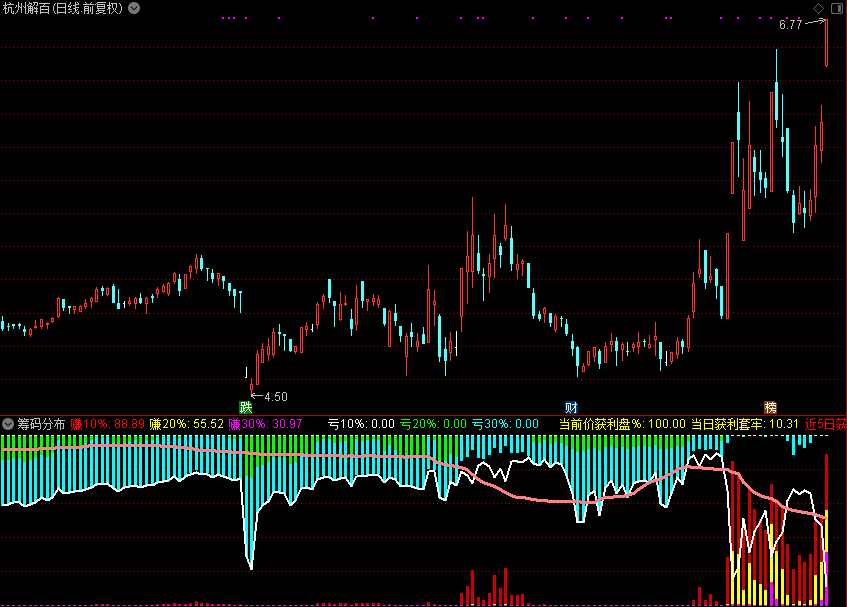Click the green 跌 event marker
The height and width of the screenshot is (607, 847).
tap(246, 407)
